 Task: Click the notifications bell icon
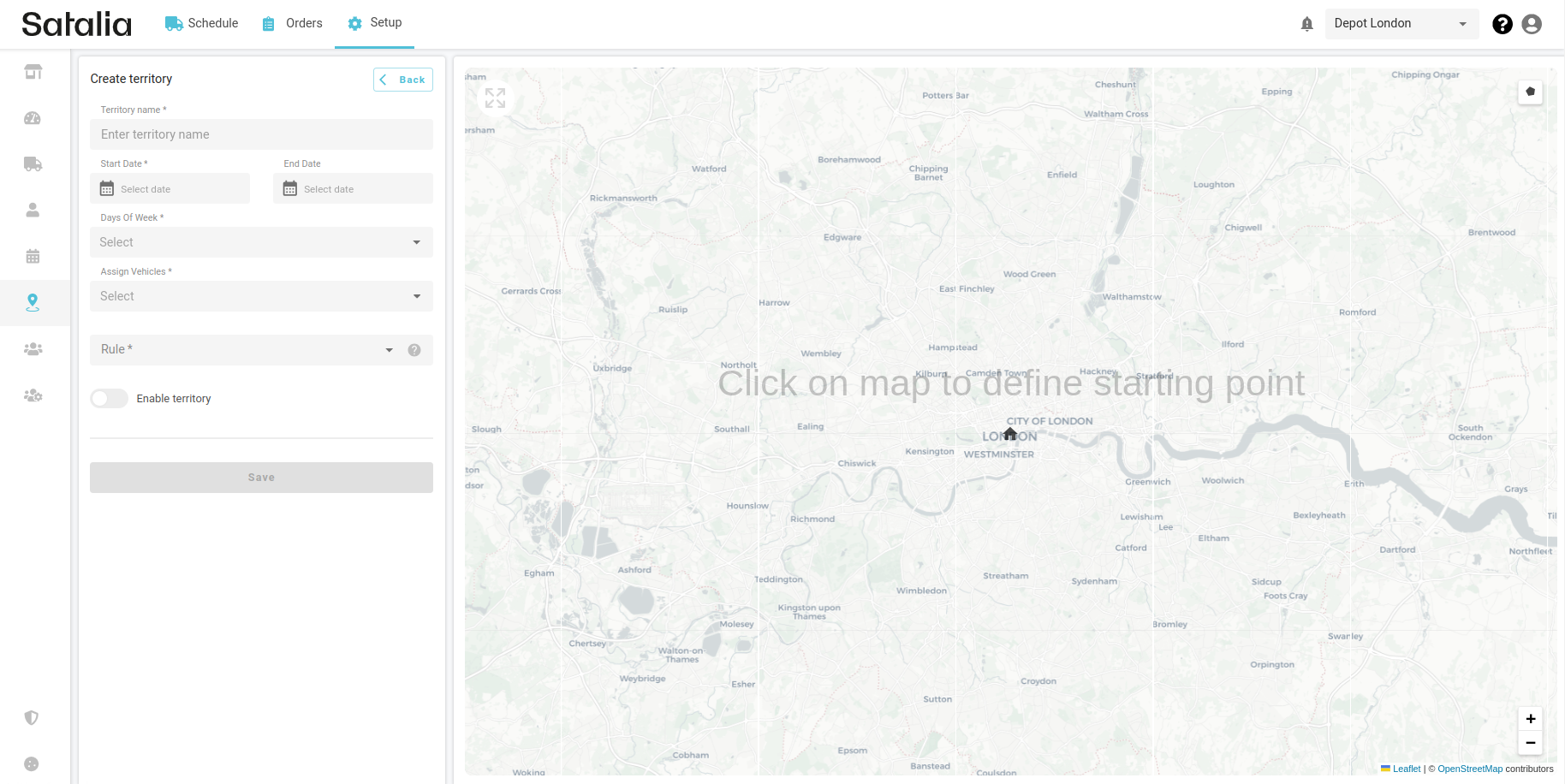pyautogui.click(x=1306, y=24)
